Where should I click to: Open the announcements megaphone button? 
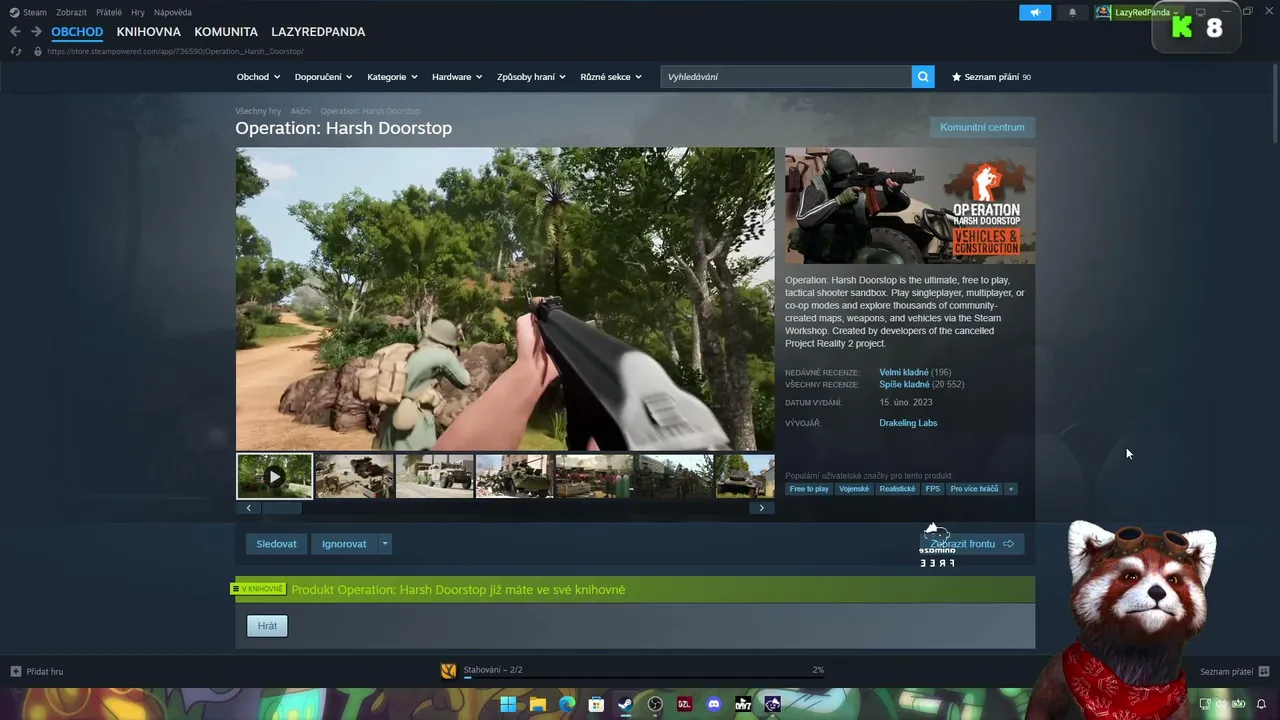click(1035, 13)
